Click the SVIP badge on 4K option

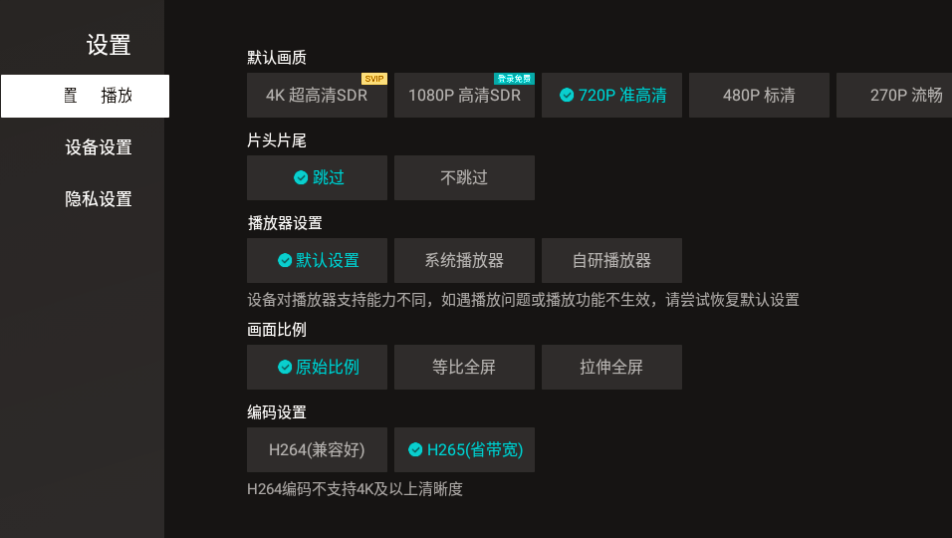[x=374, y=79]
